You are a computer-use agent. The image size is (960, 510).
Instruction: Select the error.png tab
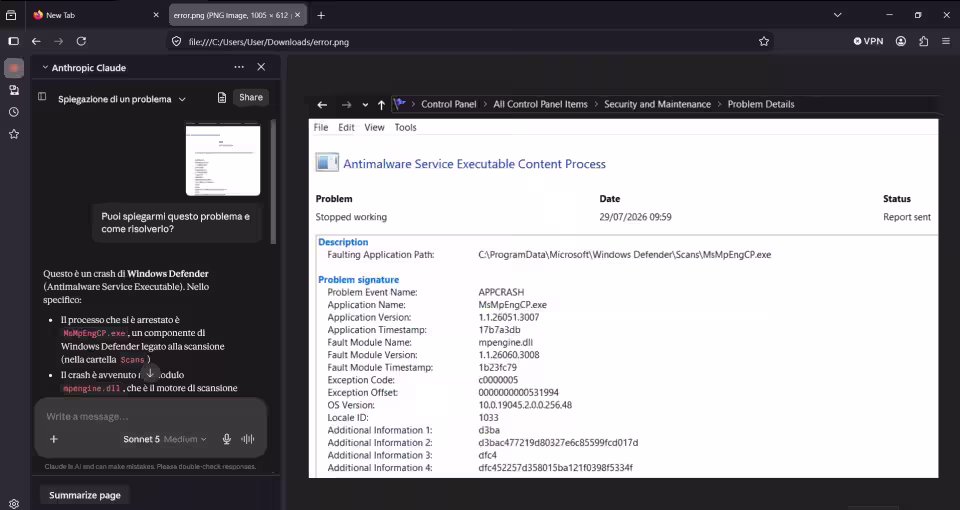(238, 15)
